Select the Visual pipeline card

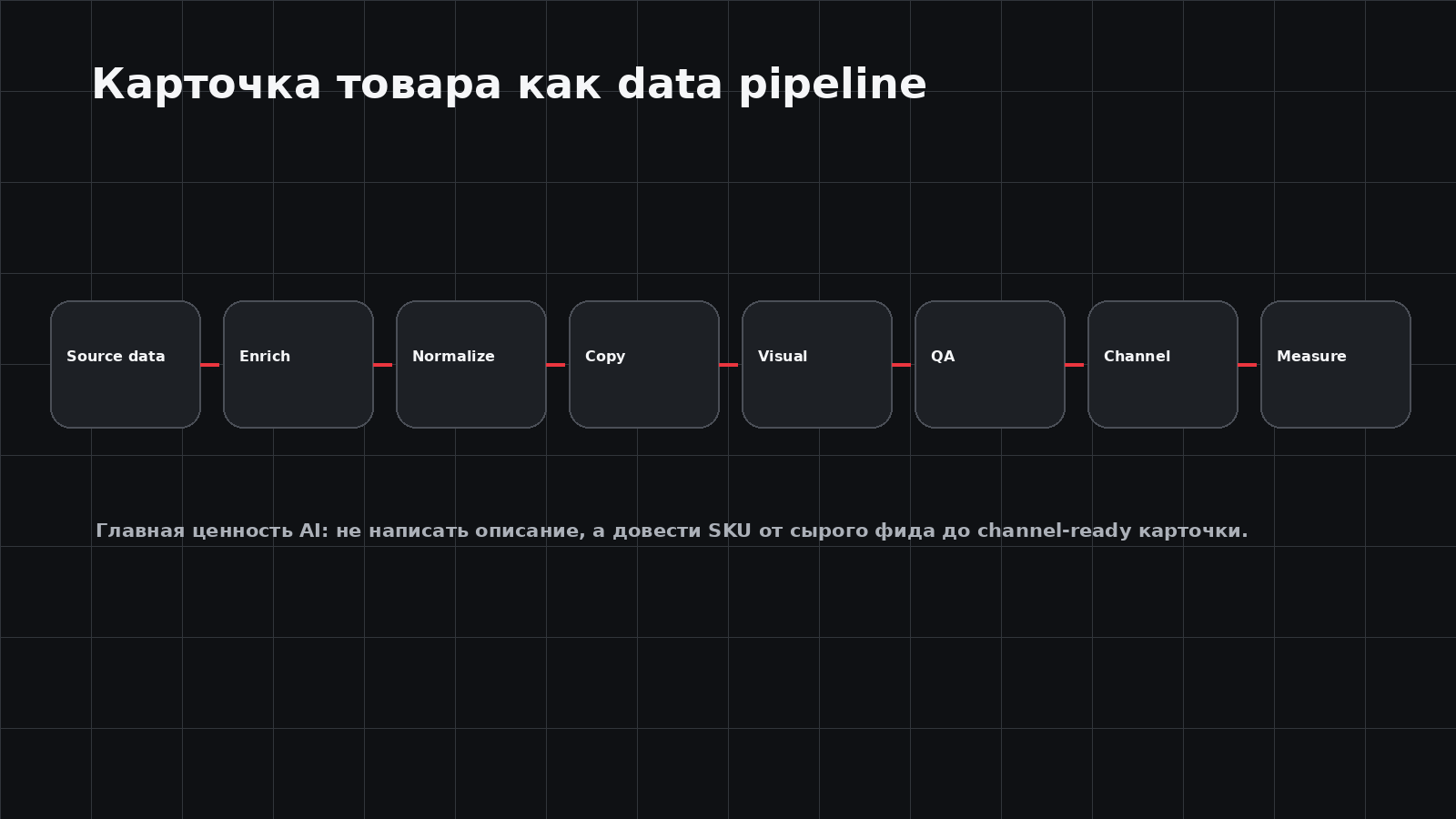tap(817, 364)
